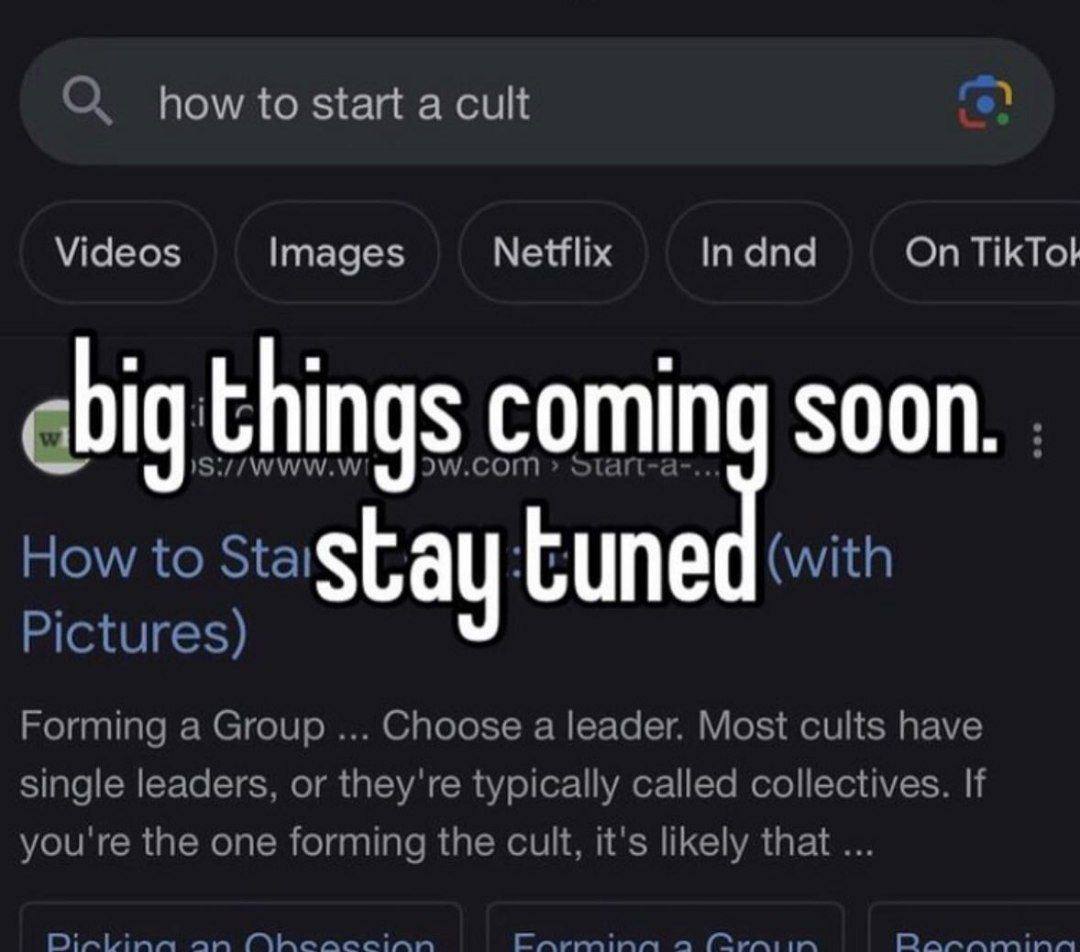This screenshot has width=1080, height=952.
Task: Select the Images filter chip
Action: pos(337,251)
